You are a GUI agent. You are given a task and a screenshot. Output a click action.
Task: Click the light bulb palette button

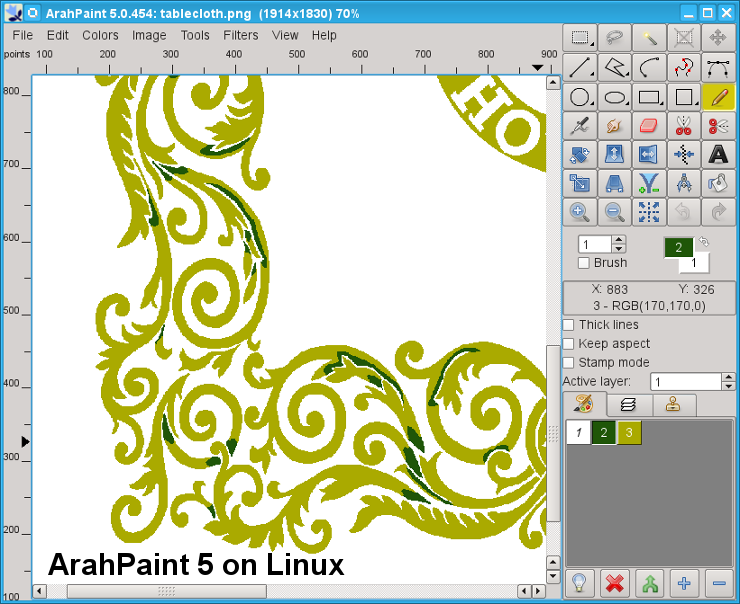coord(579,583)
